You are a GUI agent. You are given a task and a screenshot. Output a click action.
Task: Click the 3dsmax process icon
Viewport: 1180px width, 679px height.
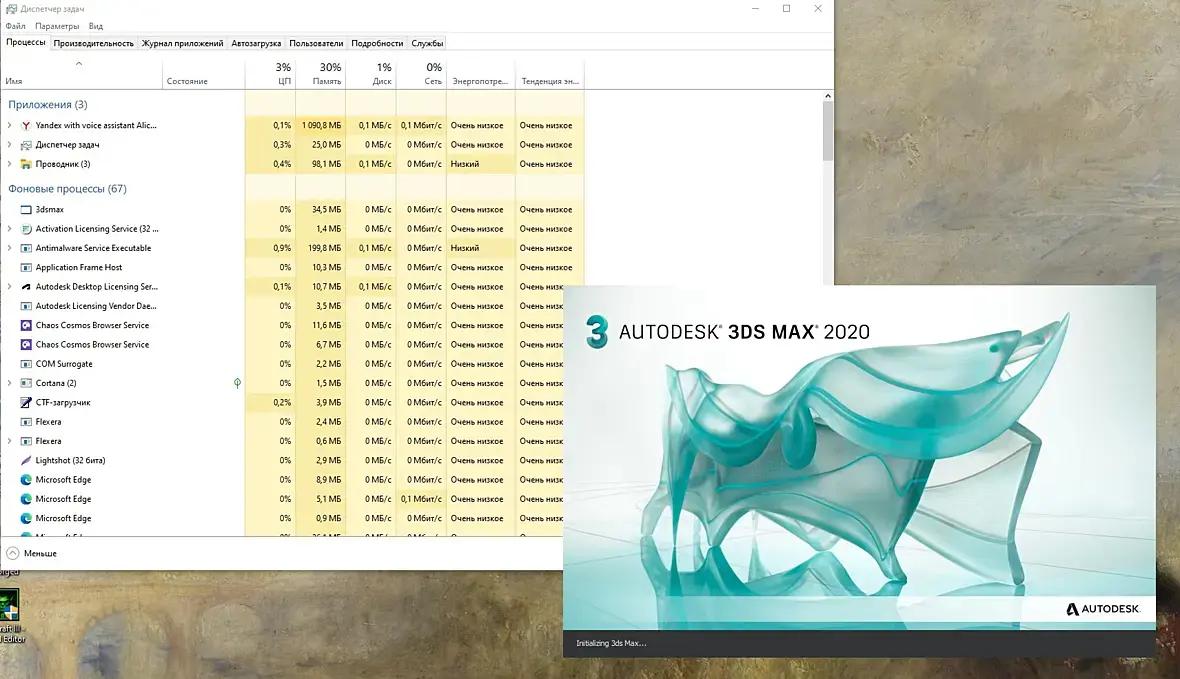26,210
